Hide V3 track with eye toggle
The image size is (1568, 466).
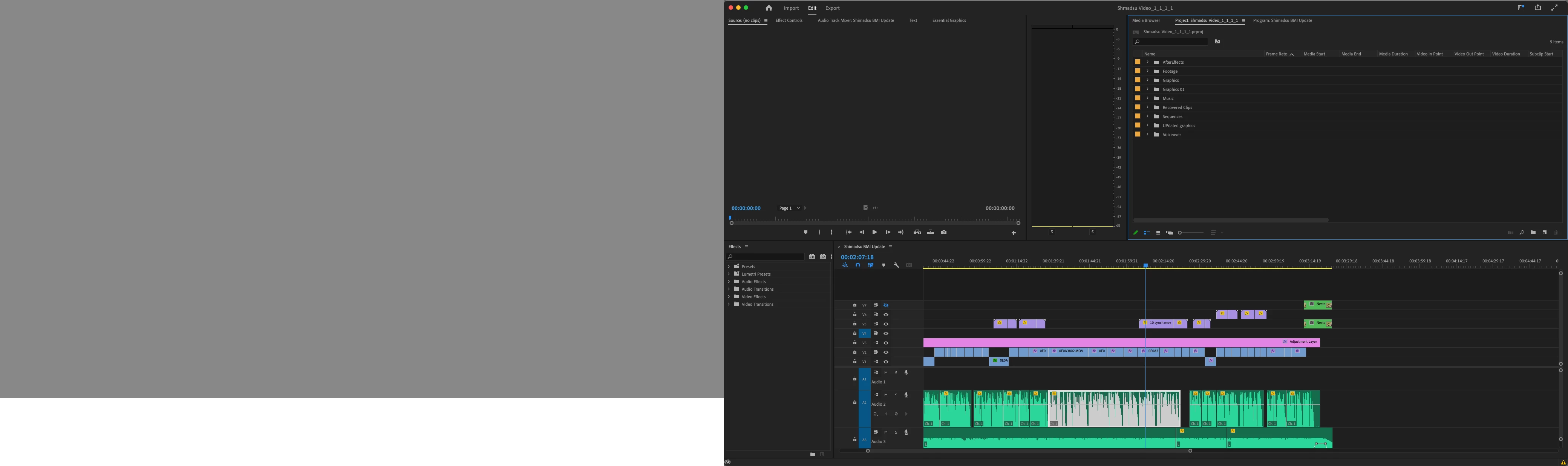[x=886, y=343]
